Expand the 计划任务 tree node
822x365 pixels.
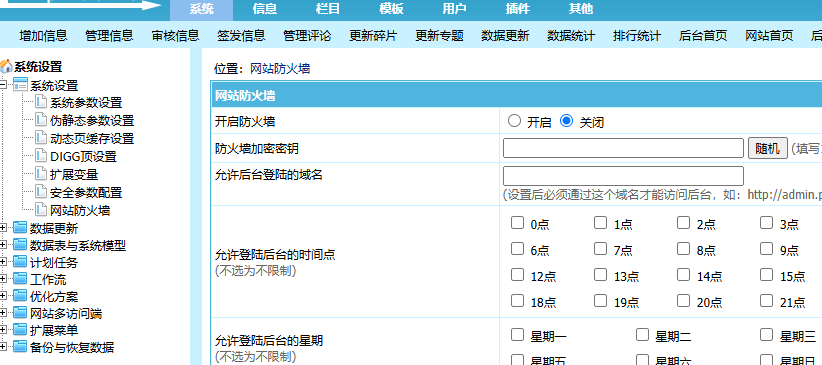click(x=3, y=262)
